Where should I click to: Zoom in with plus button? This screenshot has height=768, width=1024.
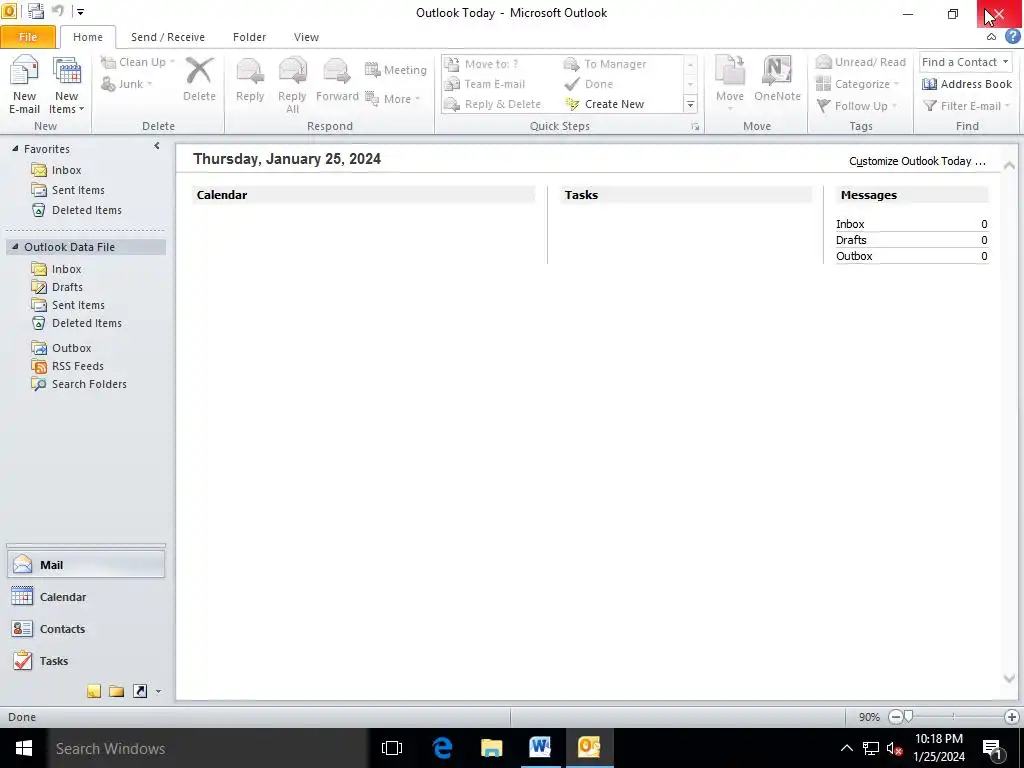click(1012, 717)
